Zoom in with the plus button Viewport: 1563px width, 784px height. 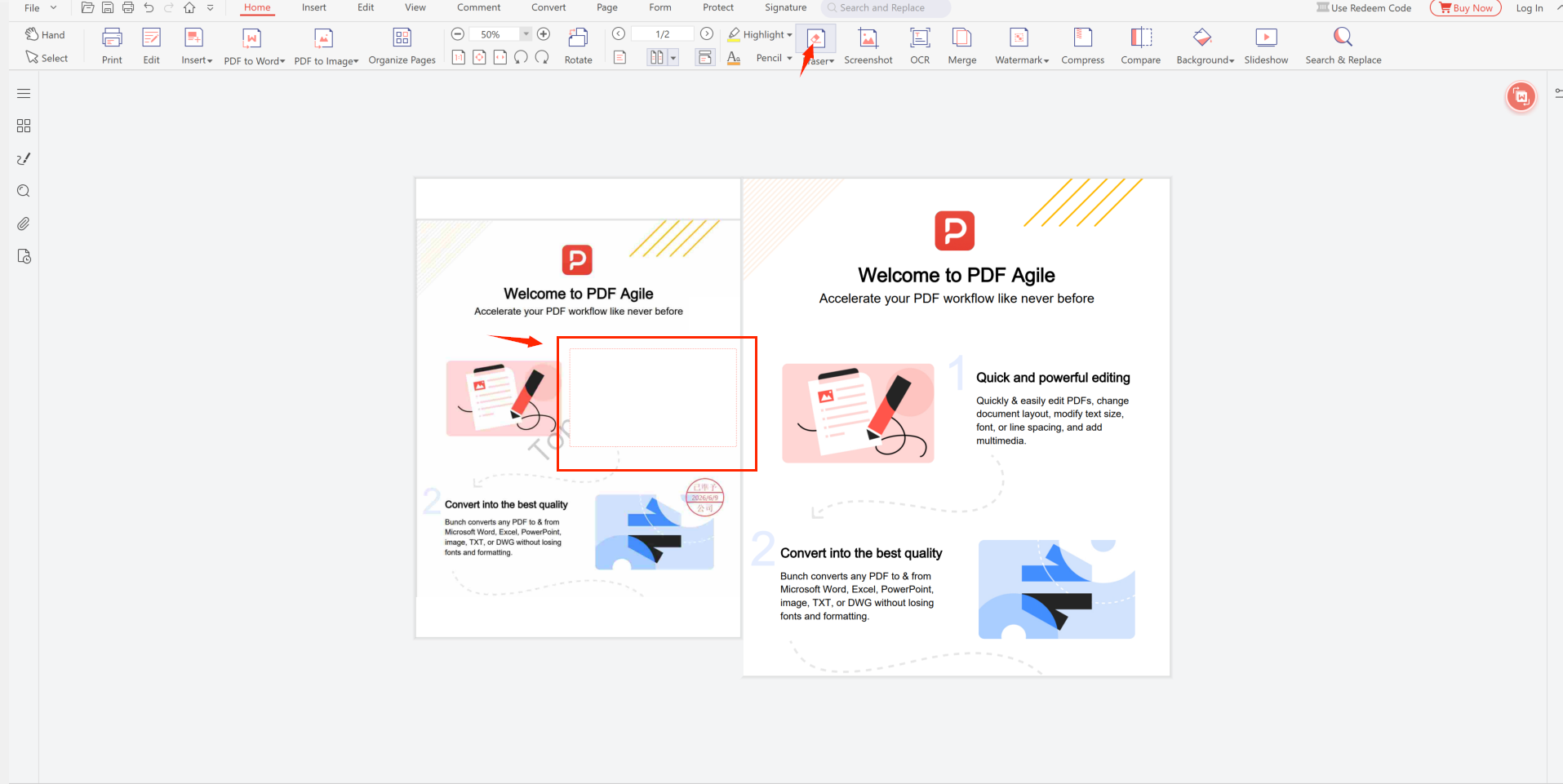click(544, 34)
